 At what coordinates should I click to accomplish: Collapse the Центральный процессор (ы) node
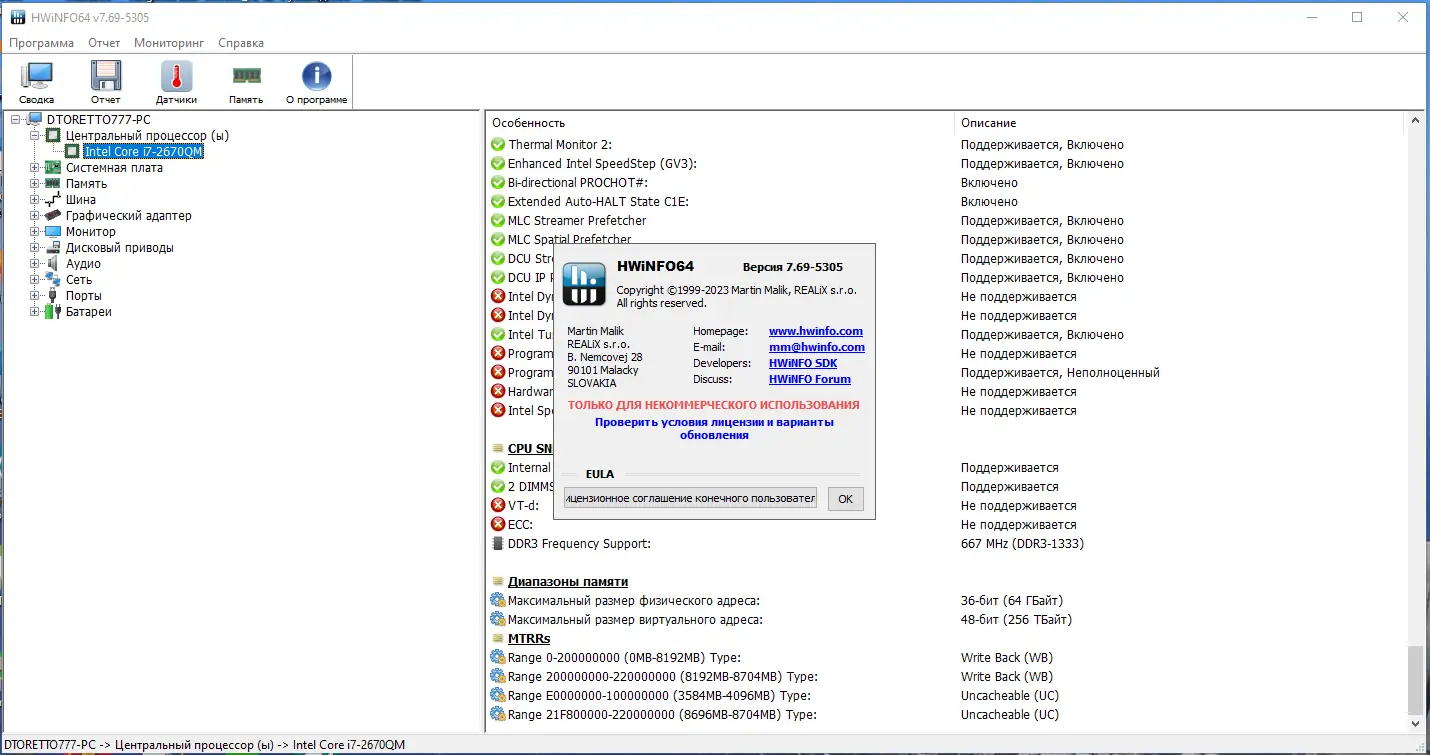coord(35,136)
